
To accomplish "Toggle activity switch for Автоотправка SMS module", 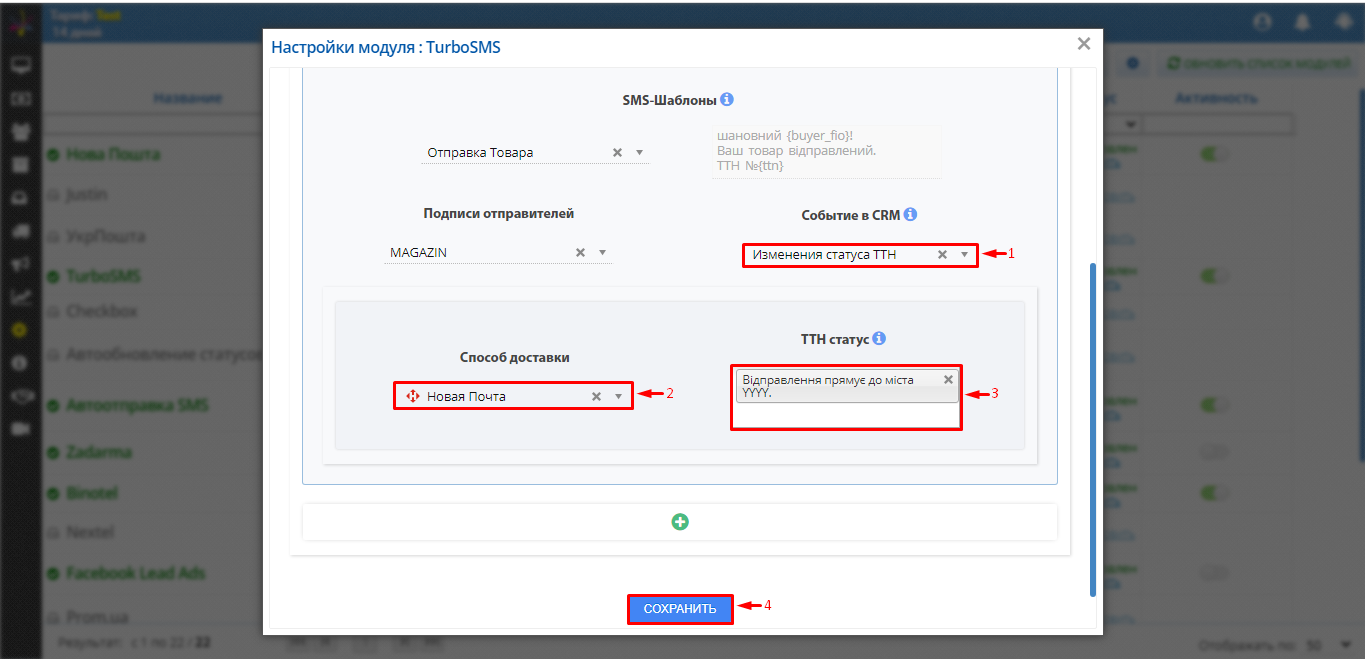I will tap(1214, 405).
